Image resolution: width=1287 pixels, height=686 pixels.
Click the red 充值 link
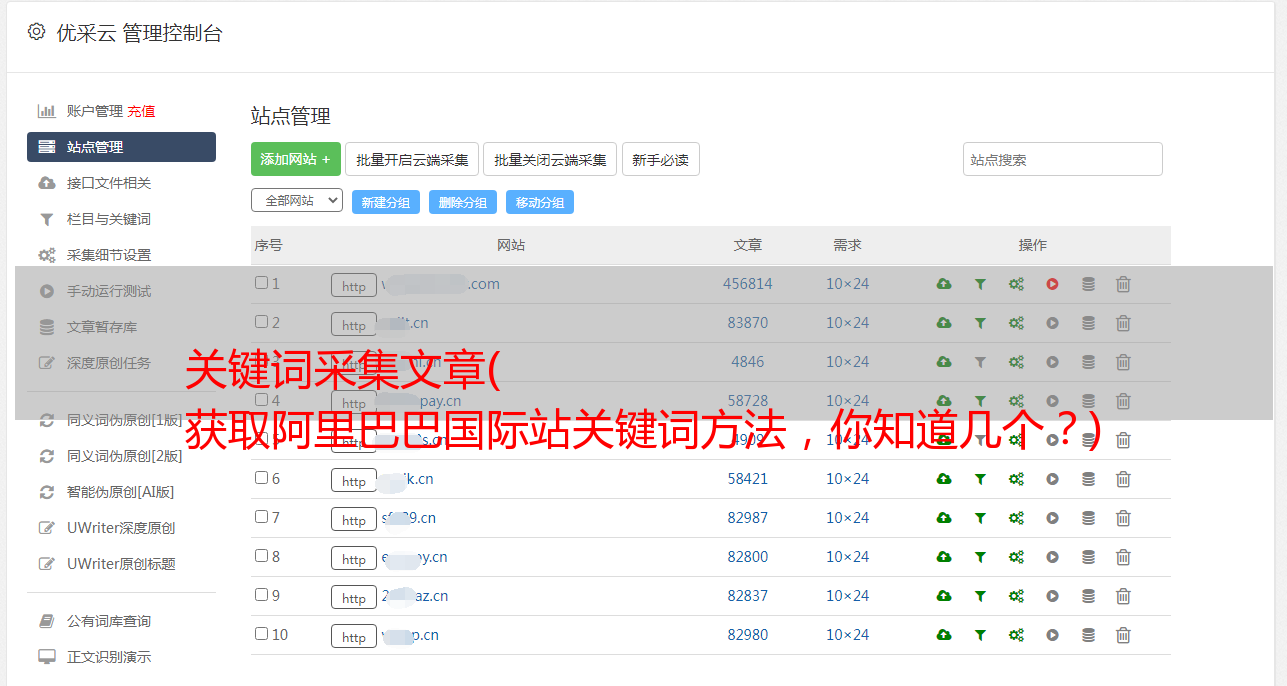(141, 111)
